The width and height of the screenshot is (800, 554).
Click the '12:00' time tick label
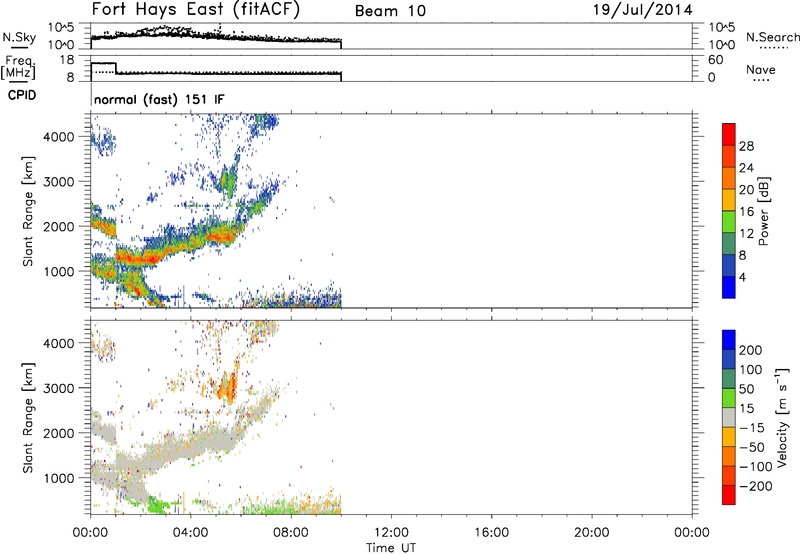(391, 533)
